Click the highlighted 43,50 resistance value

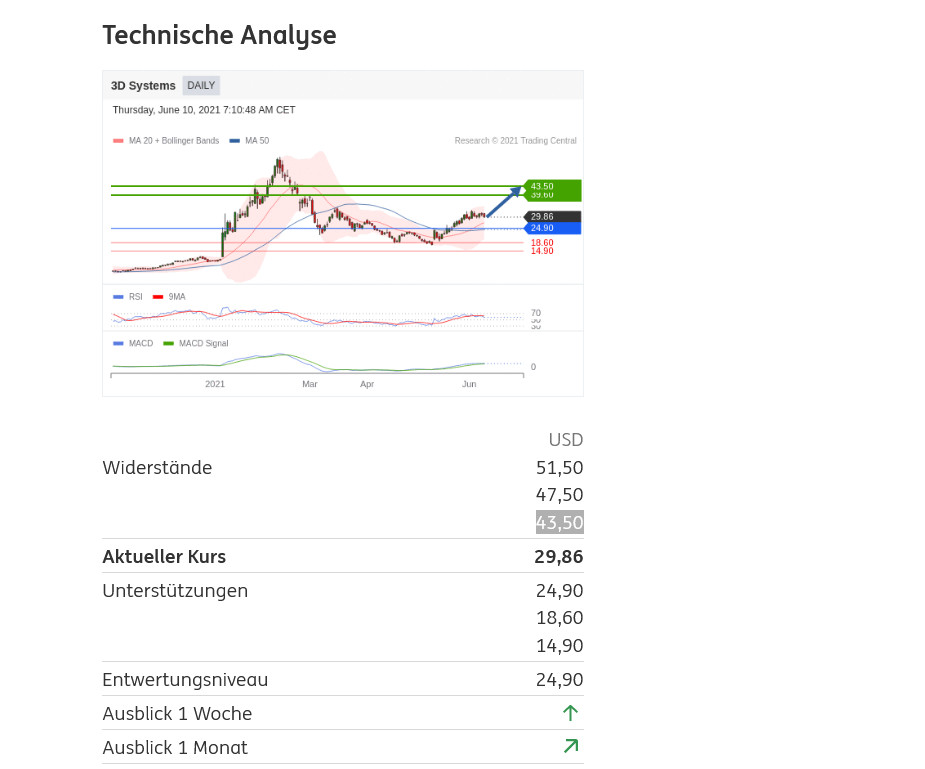[559, 522]
